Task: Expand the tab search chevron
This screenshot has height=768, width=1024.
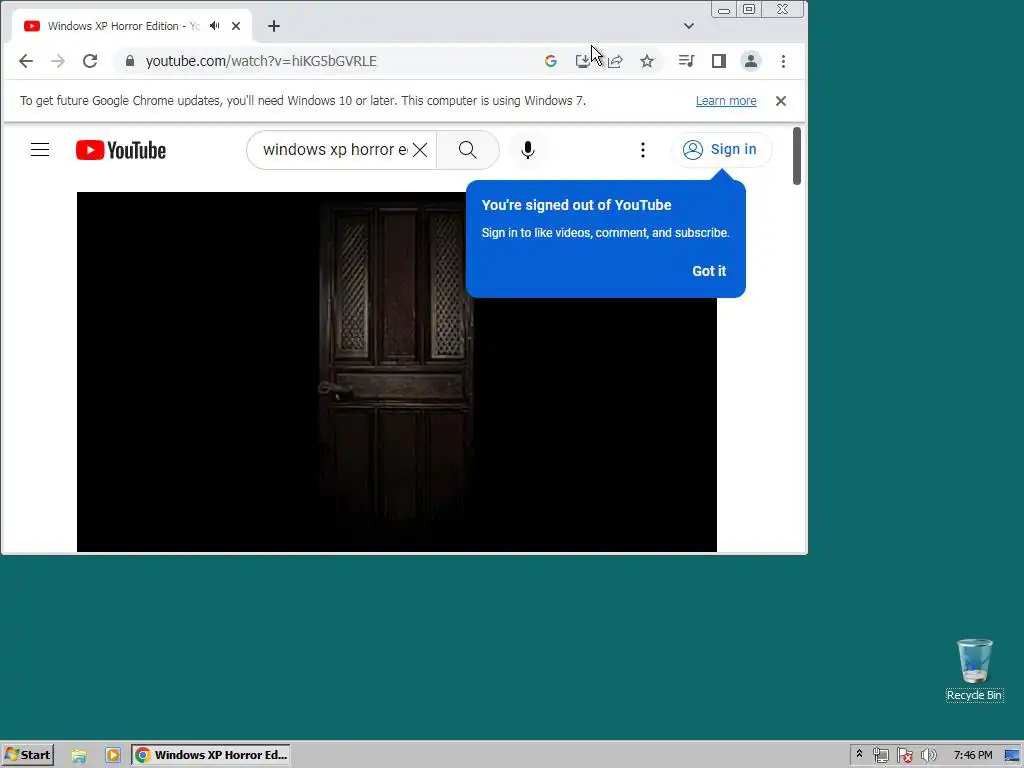Action: click(x=688, y=26)
